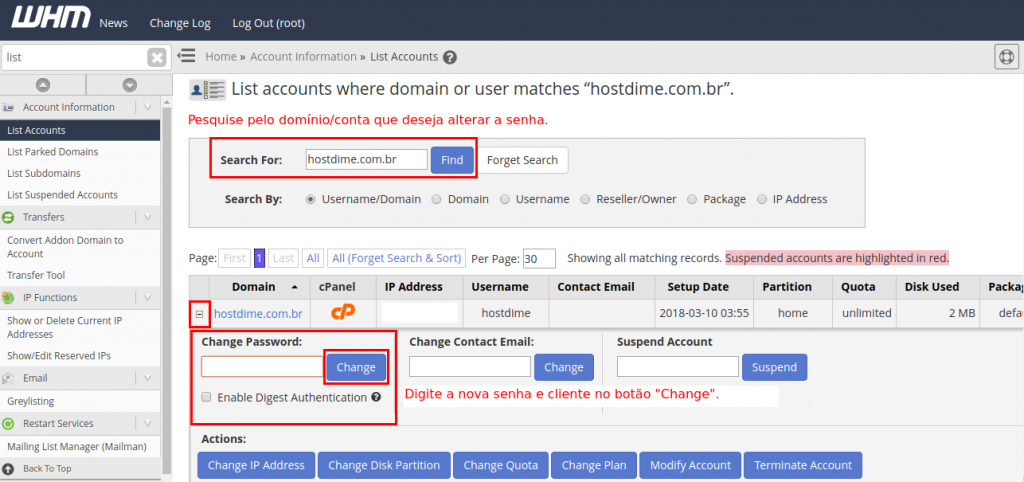Screen dimensions: 1024x482
Task: Click the Suspend button
Action: tap(775, 367)
